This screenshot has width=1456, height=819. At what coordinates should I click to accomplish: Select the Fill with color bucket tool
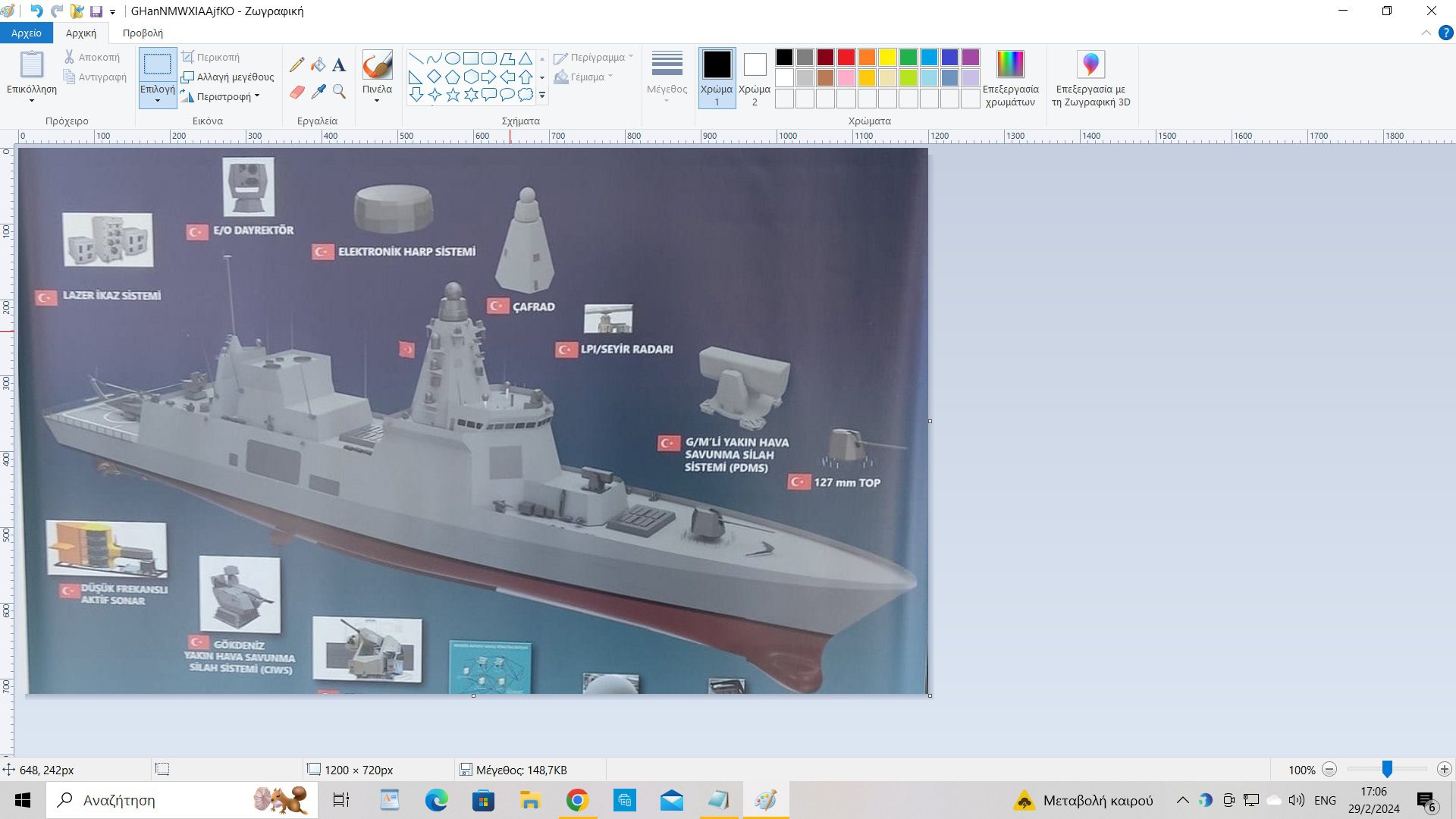[x=318, y=64]
